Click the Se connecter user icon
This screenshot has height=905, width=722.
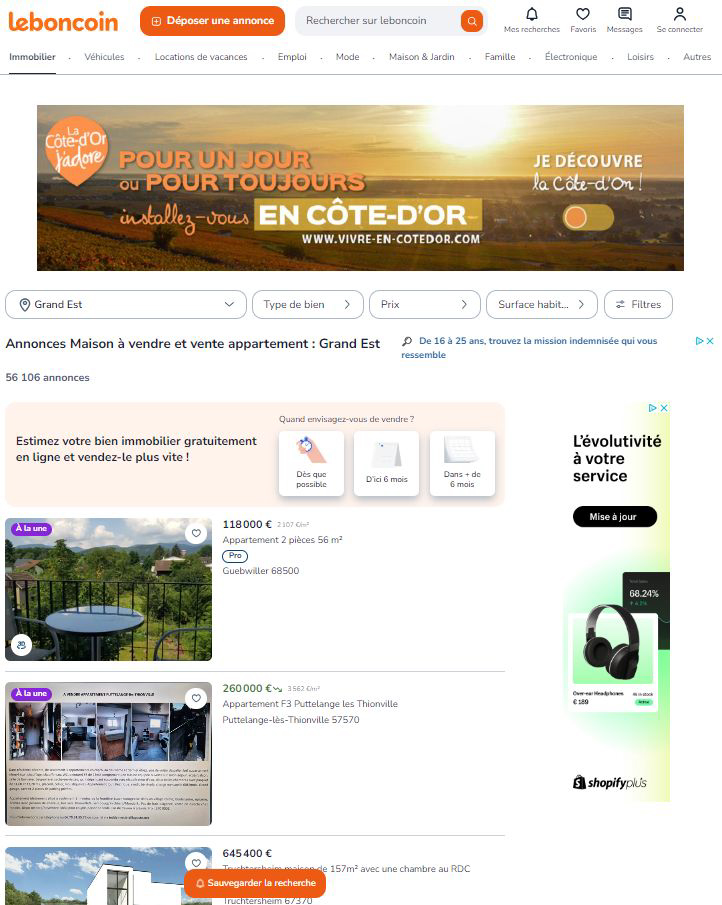(680, 14)
